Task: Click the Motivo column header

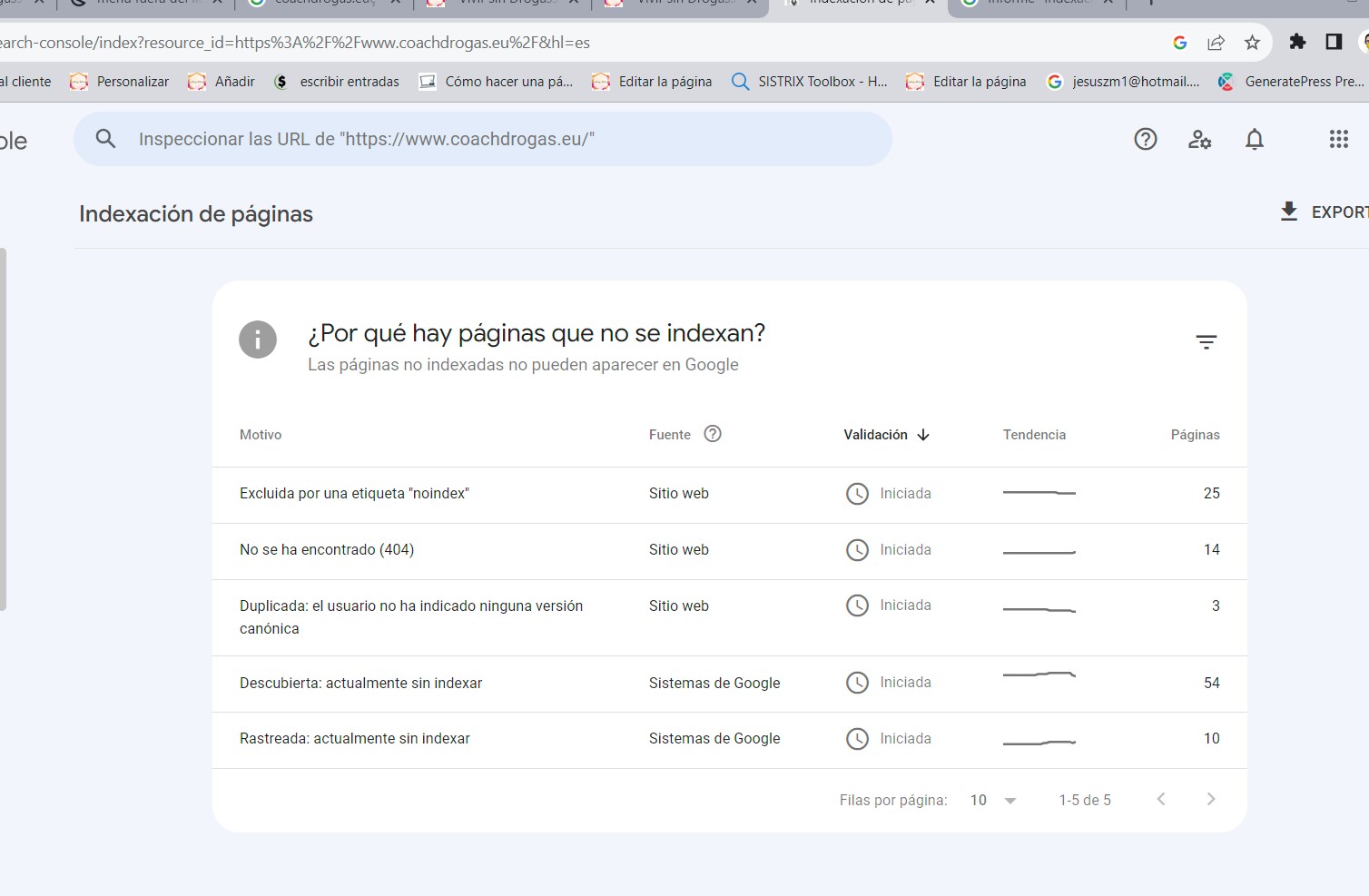Action: pos(261,435)
